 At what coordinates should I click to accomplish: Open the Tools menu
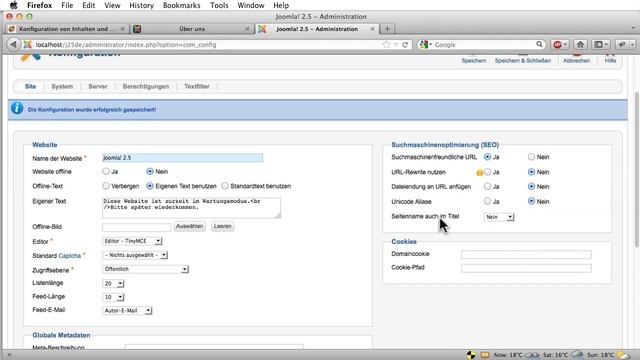click(219, 5)
